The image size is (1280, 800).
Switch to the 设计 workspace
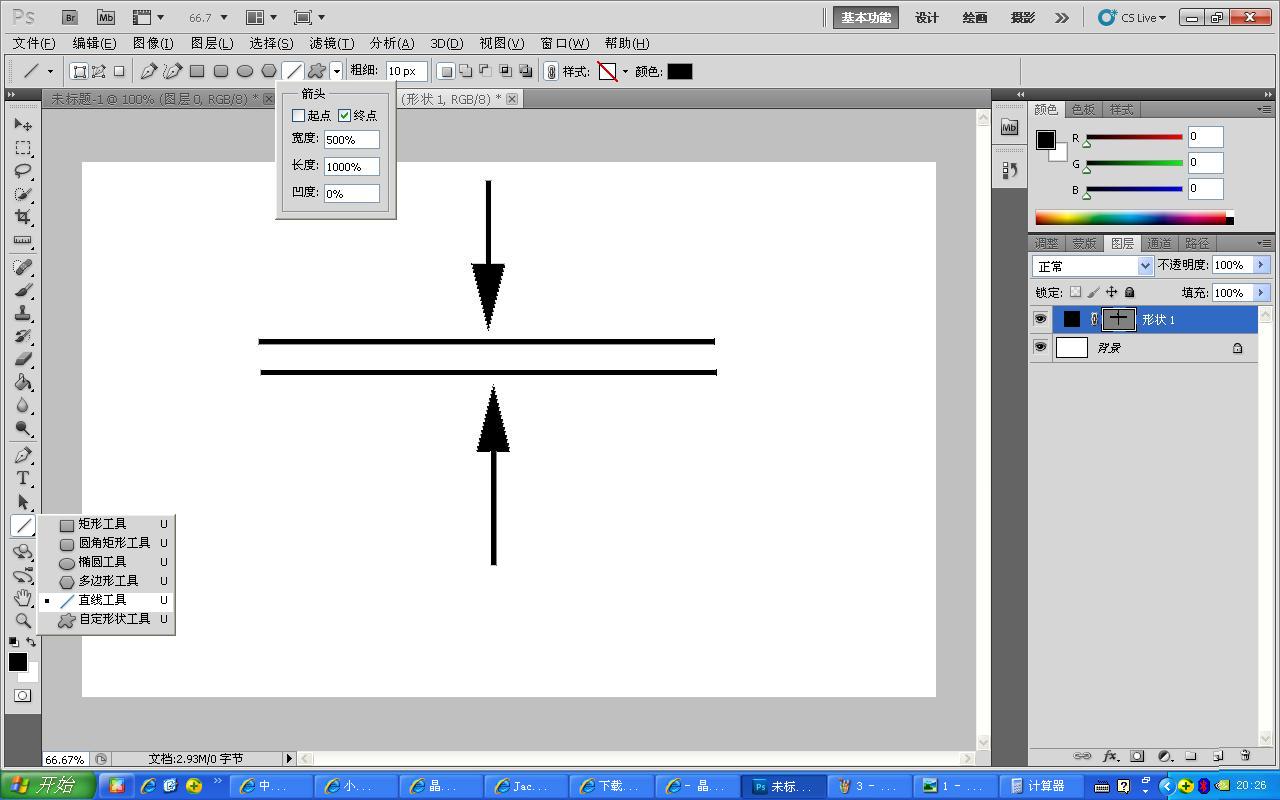click(927, 18)
